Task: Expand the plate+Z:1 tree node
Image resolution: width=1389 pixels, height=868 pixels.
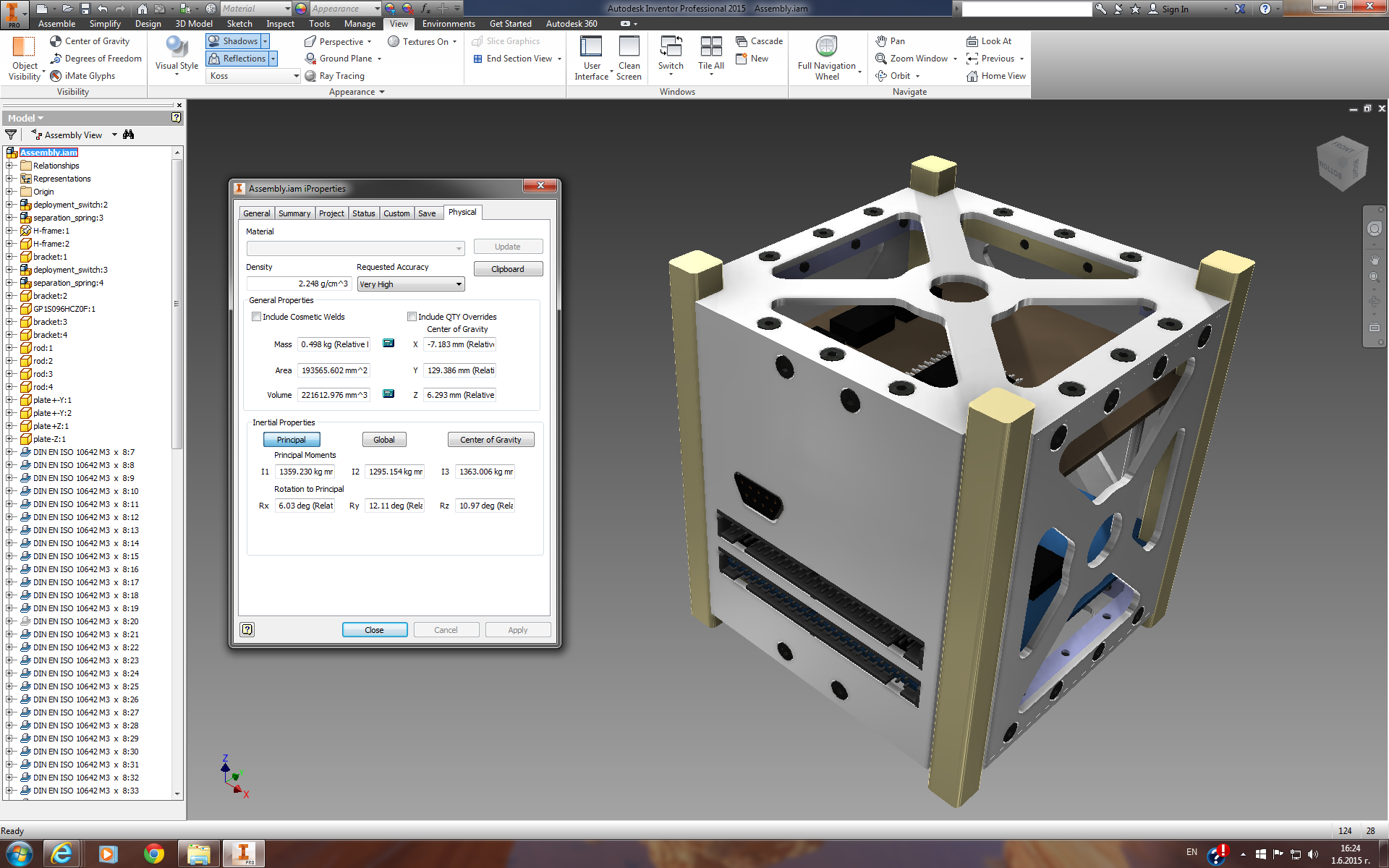Action: click(10, 426)
